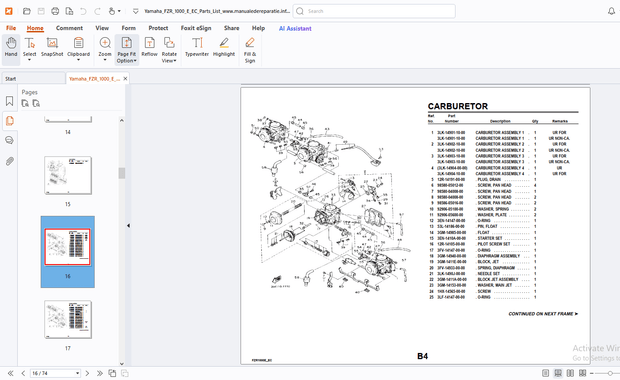The height and width of the screenshot is (380, 620).
Task: Undo the last action in the quick toolbar
Action: click(x=83, y=11)
